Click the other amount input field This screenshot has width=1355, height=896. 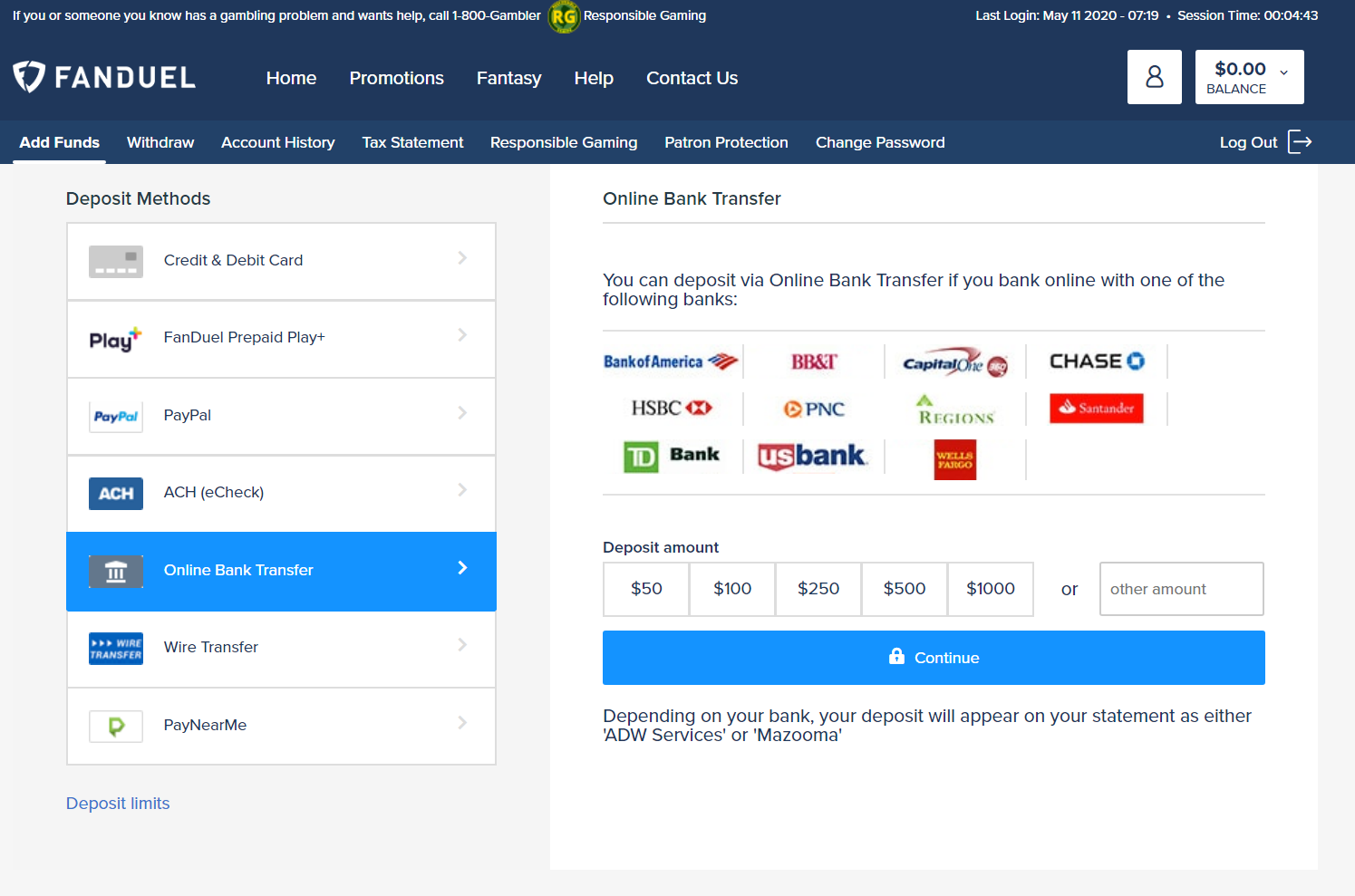1182,589
